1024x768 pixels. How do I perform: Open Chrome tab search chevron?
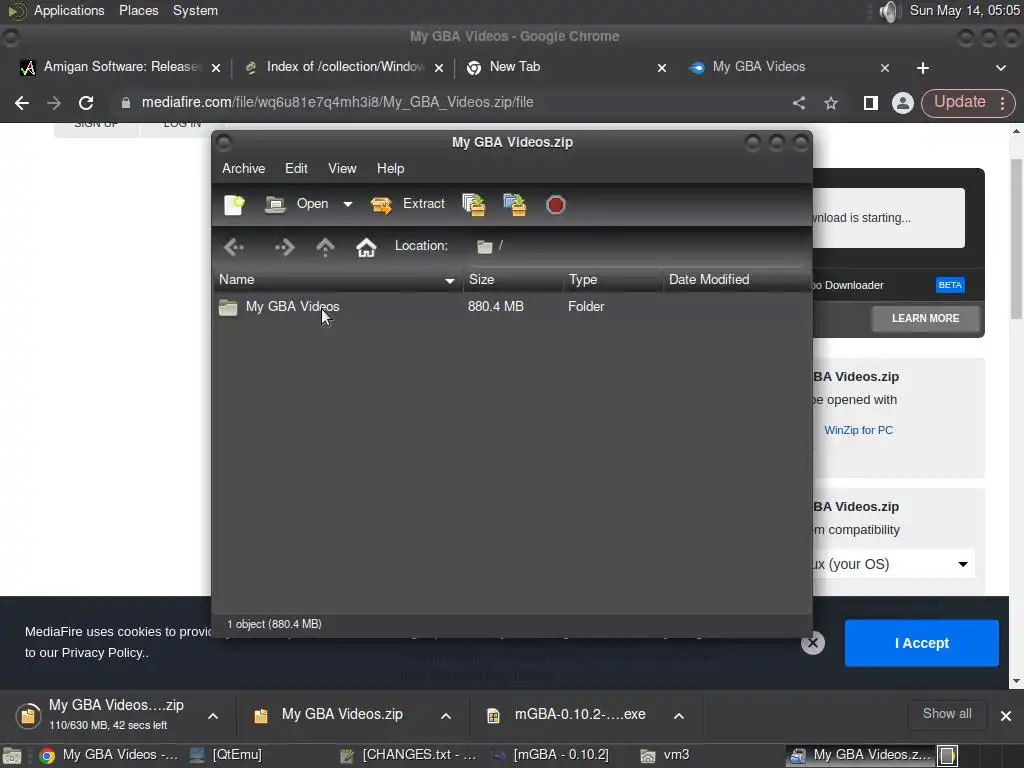tap(1000, 68)
